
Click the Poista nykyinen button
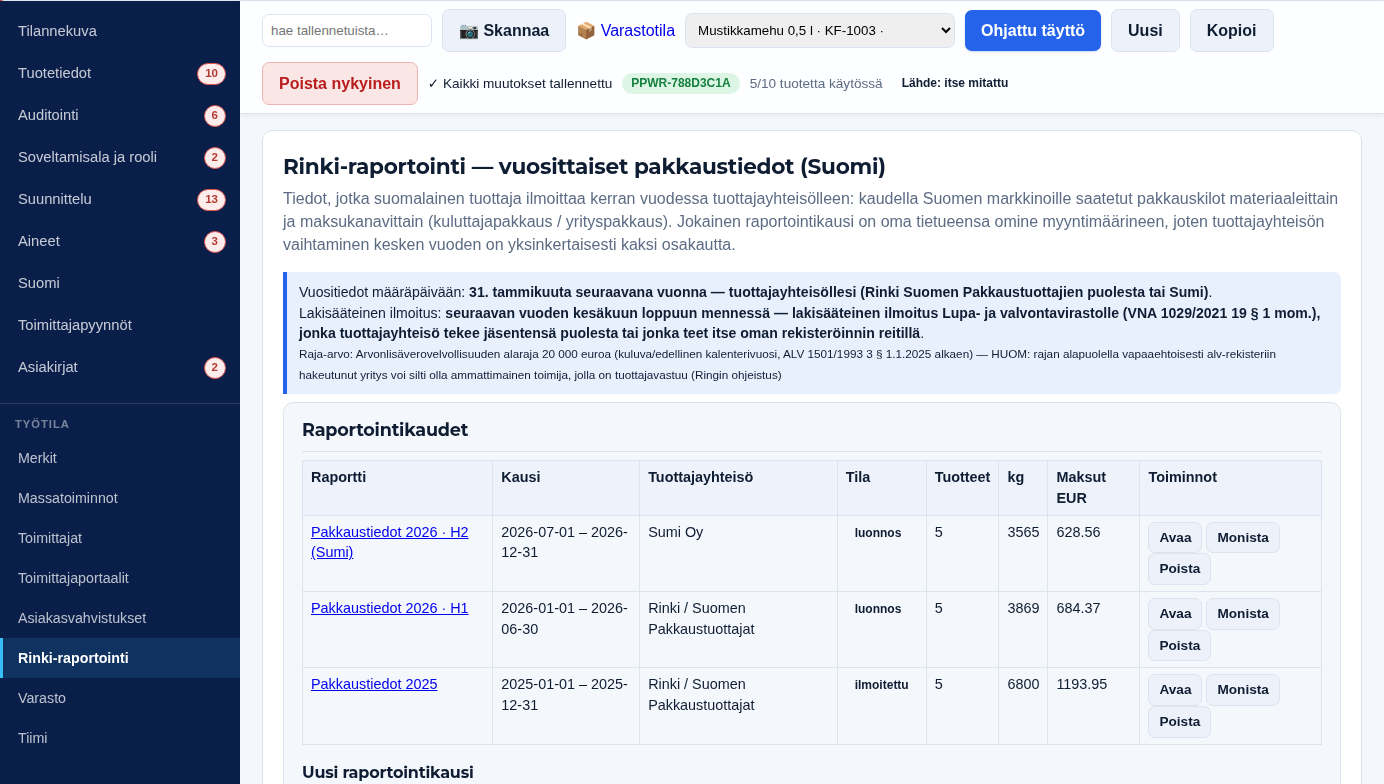point(340,83)
